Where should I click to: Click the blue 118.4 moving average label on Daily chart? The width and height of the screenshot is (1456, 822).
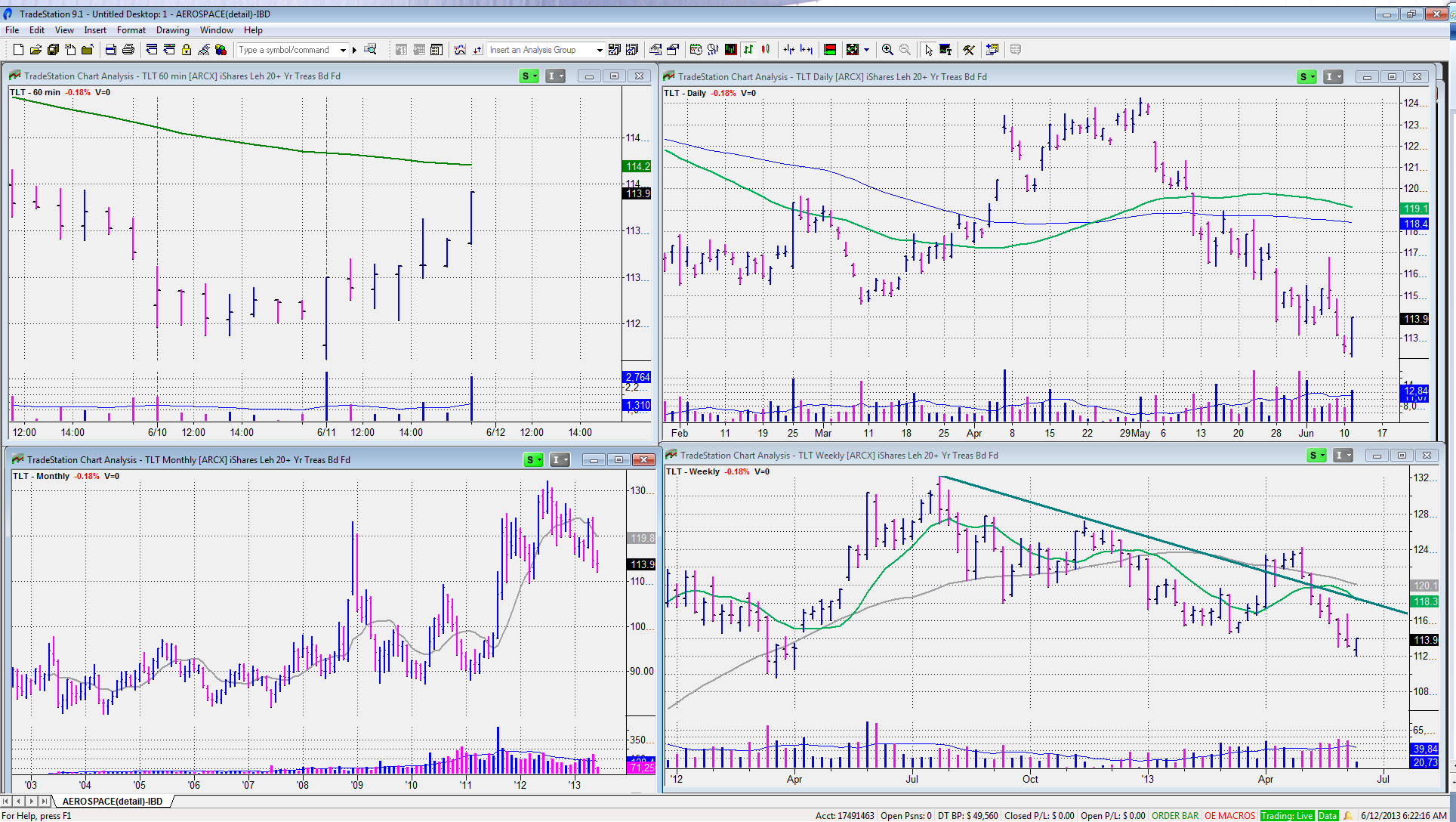(1414, 224)
